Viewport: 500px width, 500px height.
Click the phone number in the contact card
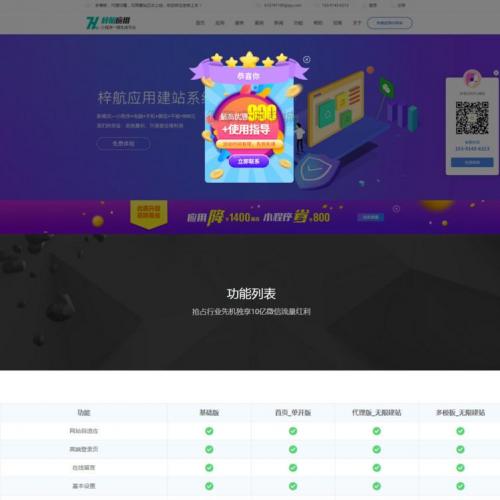pos(472,149)
